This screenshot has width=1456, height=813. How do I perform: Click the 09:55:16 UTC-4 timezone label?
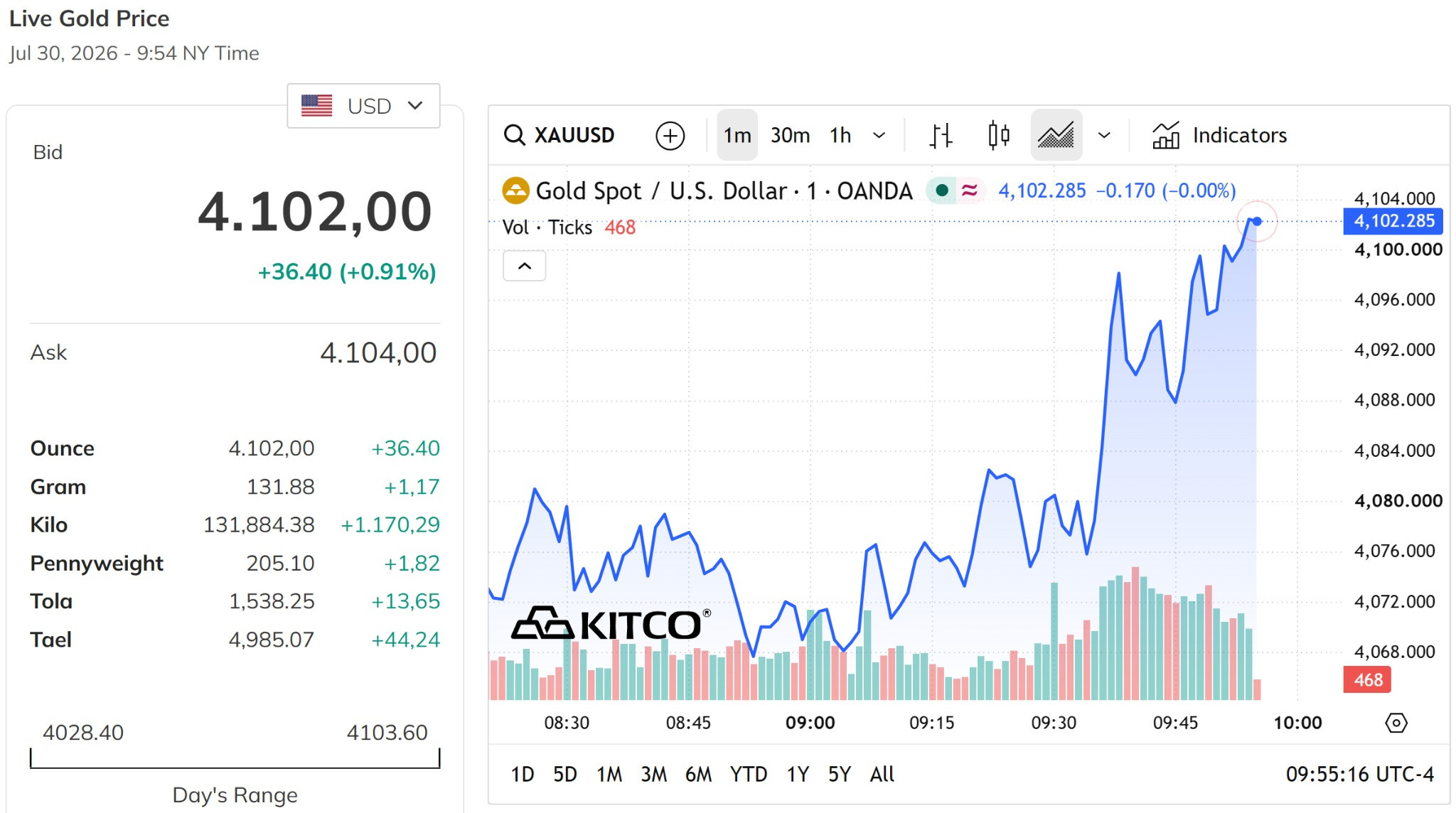(1359, 774)
